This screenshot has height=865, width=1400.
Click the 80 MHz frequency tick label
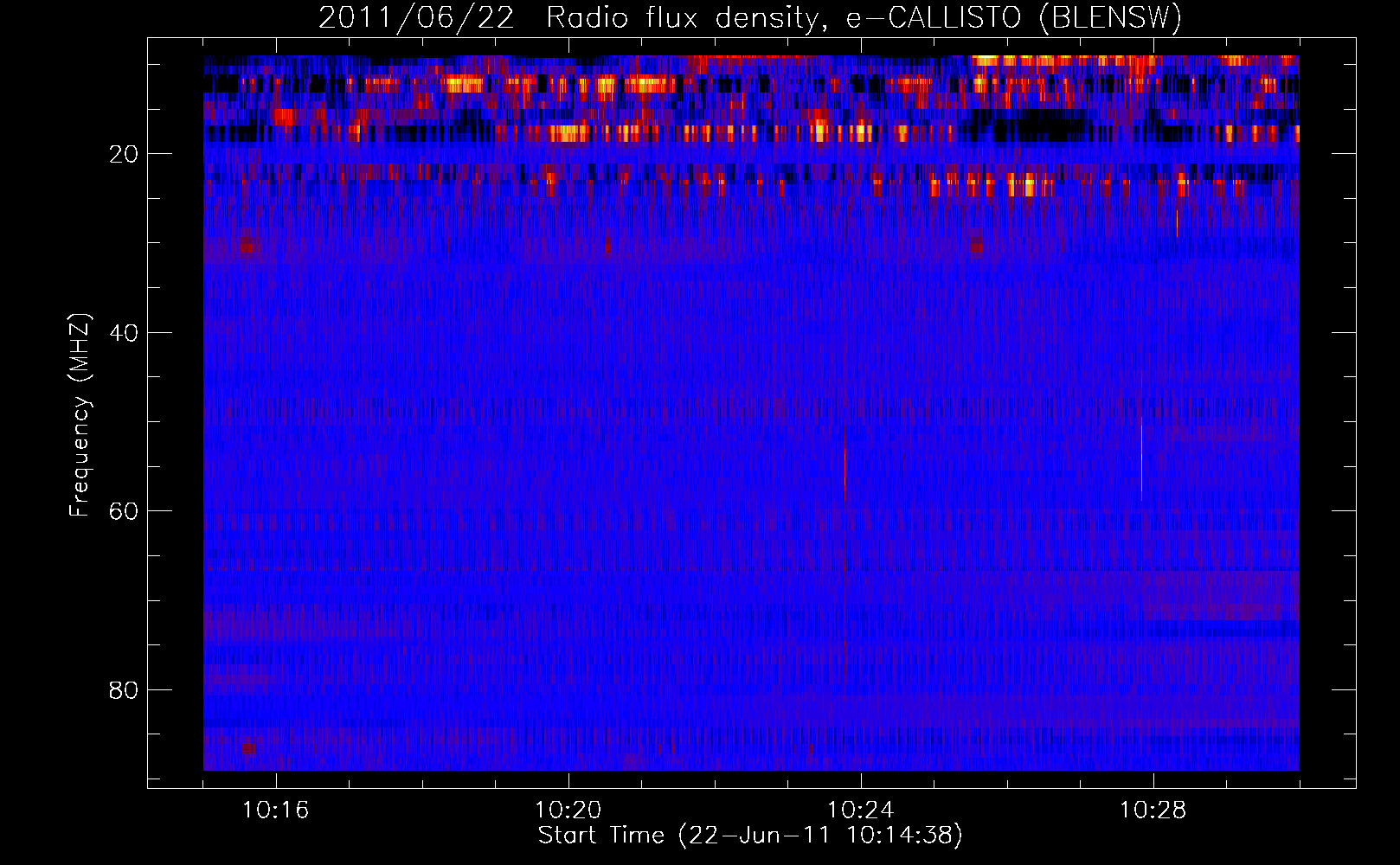pyautogui.click(x=125, y=690)
